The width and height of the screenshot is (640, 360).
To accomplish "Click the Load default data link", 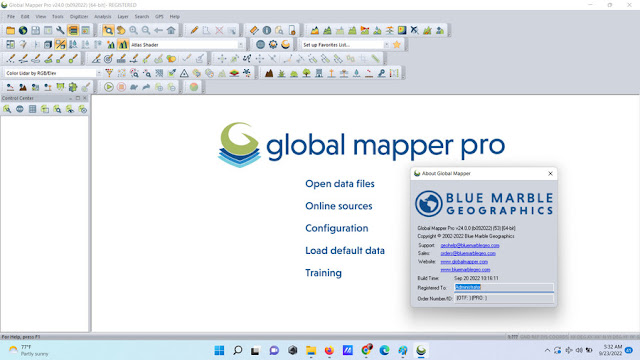I will click(345, 251).
